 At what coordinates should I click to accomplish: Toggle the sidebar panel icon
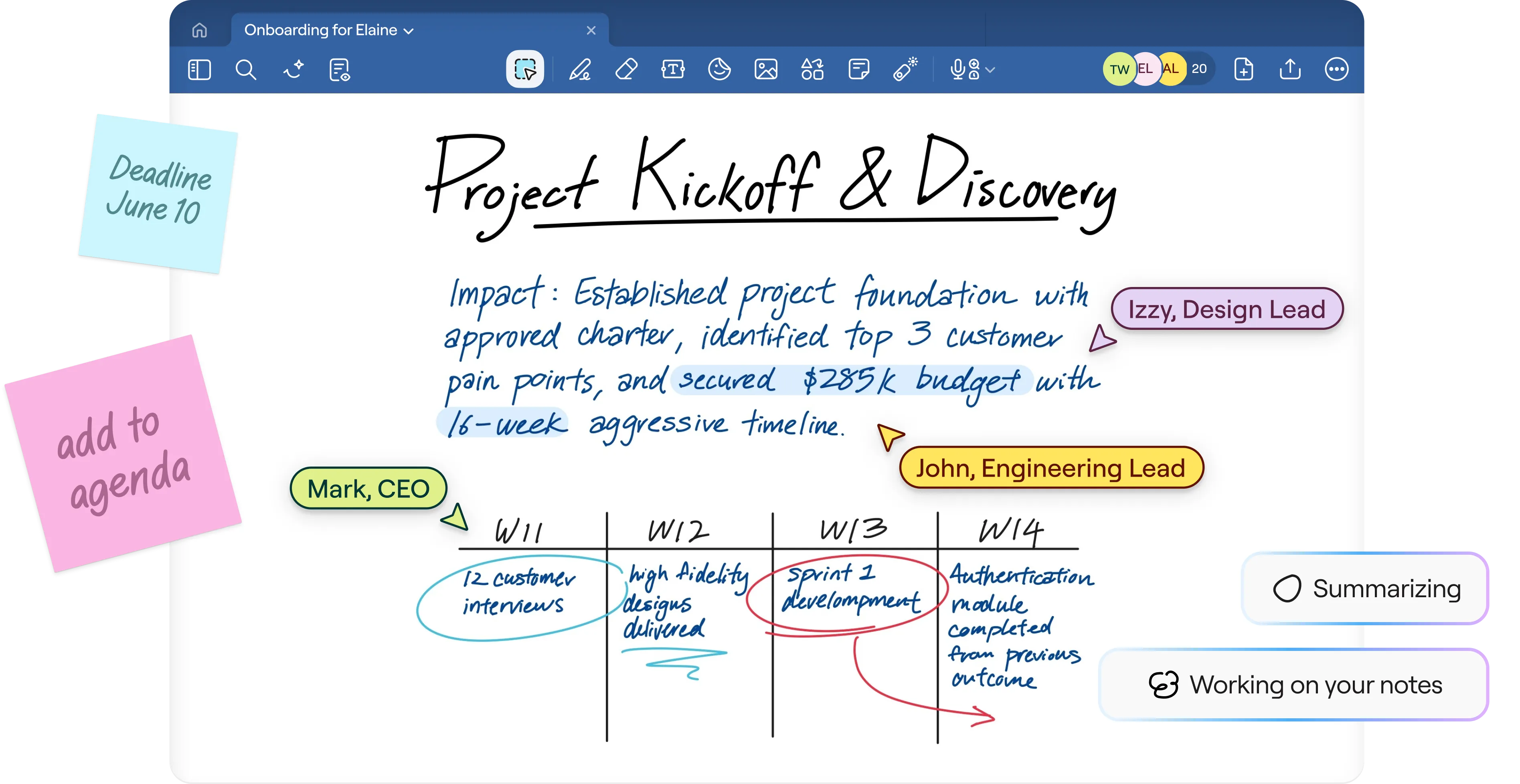pos(199,70)
